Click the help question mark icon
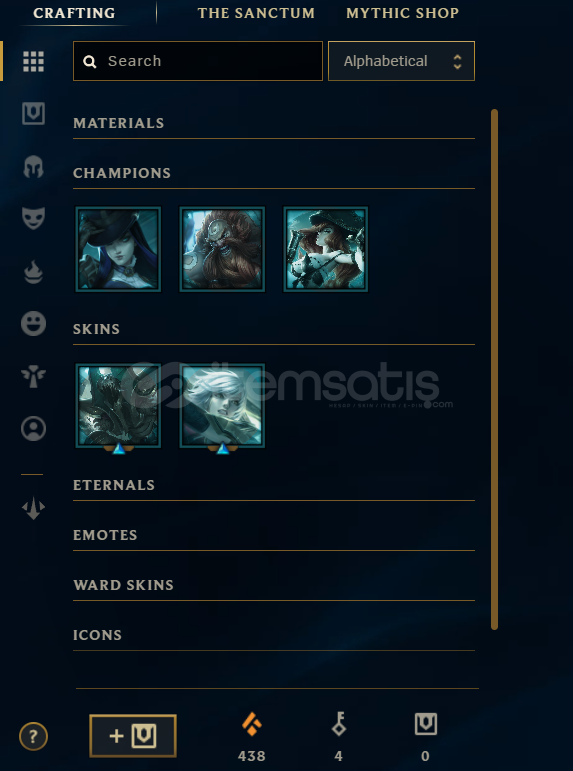Image resolution: width=573 pixels, height=771 pixels. 33,737
